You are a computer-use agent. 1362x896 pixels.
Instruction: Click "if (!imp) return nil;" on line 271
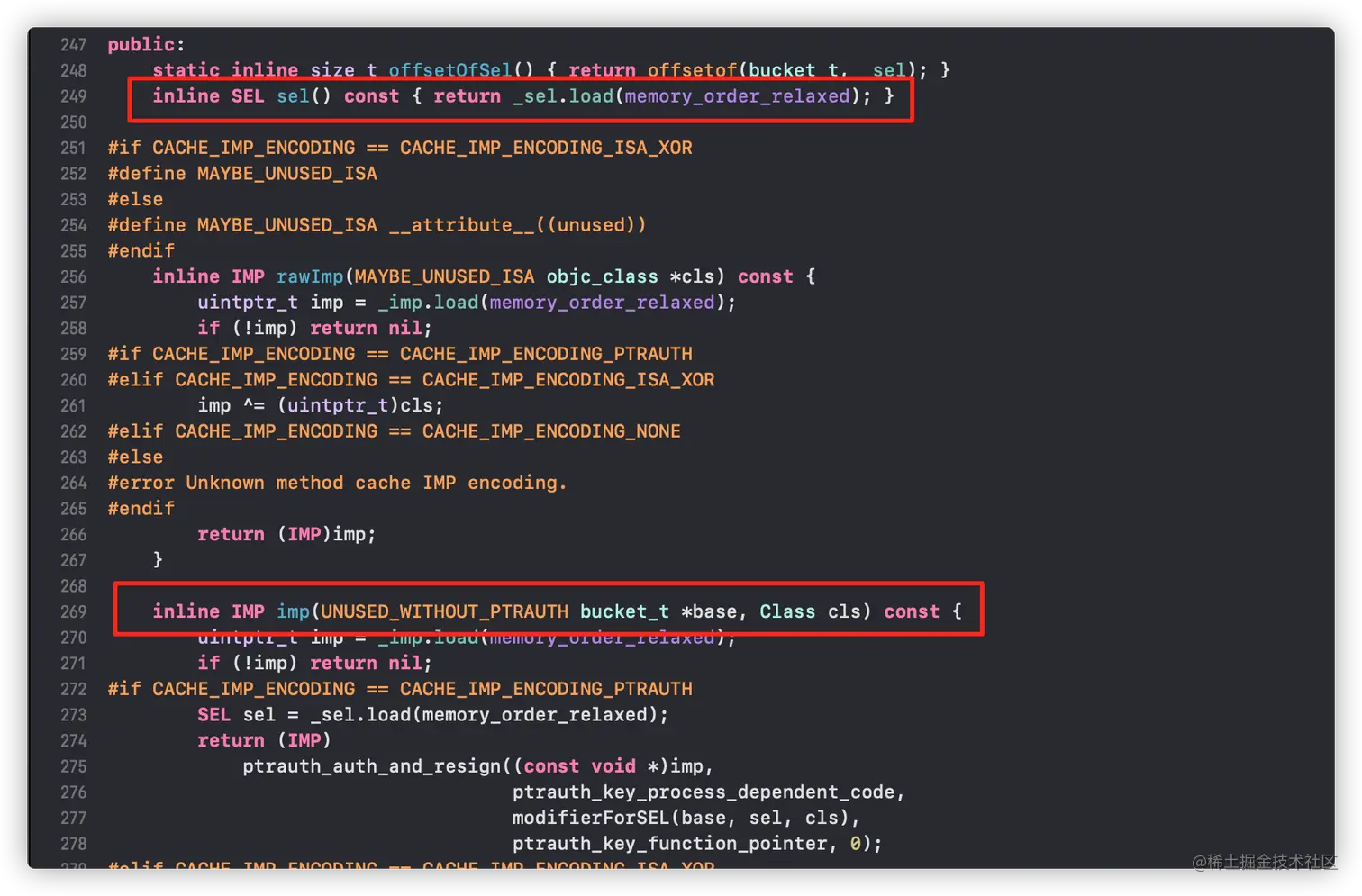point(315,664)
